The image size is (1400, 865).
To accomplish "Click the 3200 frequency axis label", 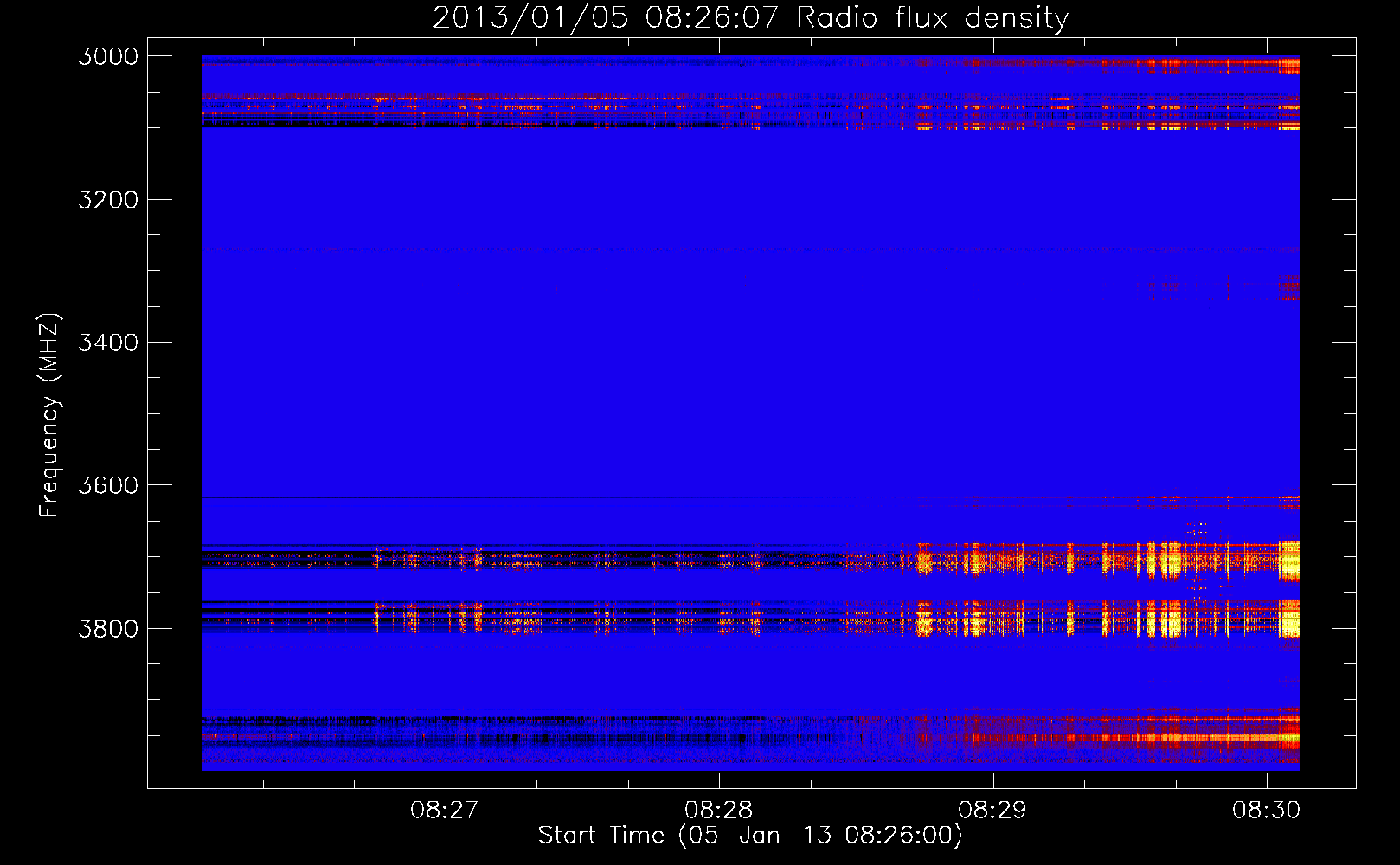I will [108, 200].
